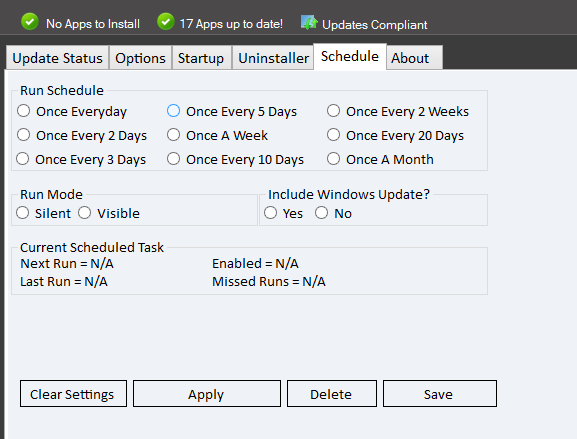The height and width of the screenshot is (439, 577).
Task: Click the Clear Settings button
Action: (x=73, y=394)
